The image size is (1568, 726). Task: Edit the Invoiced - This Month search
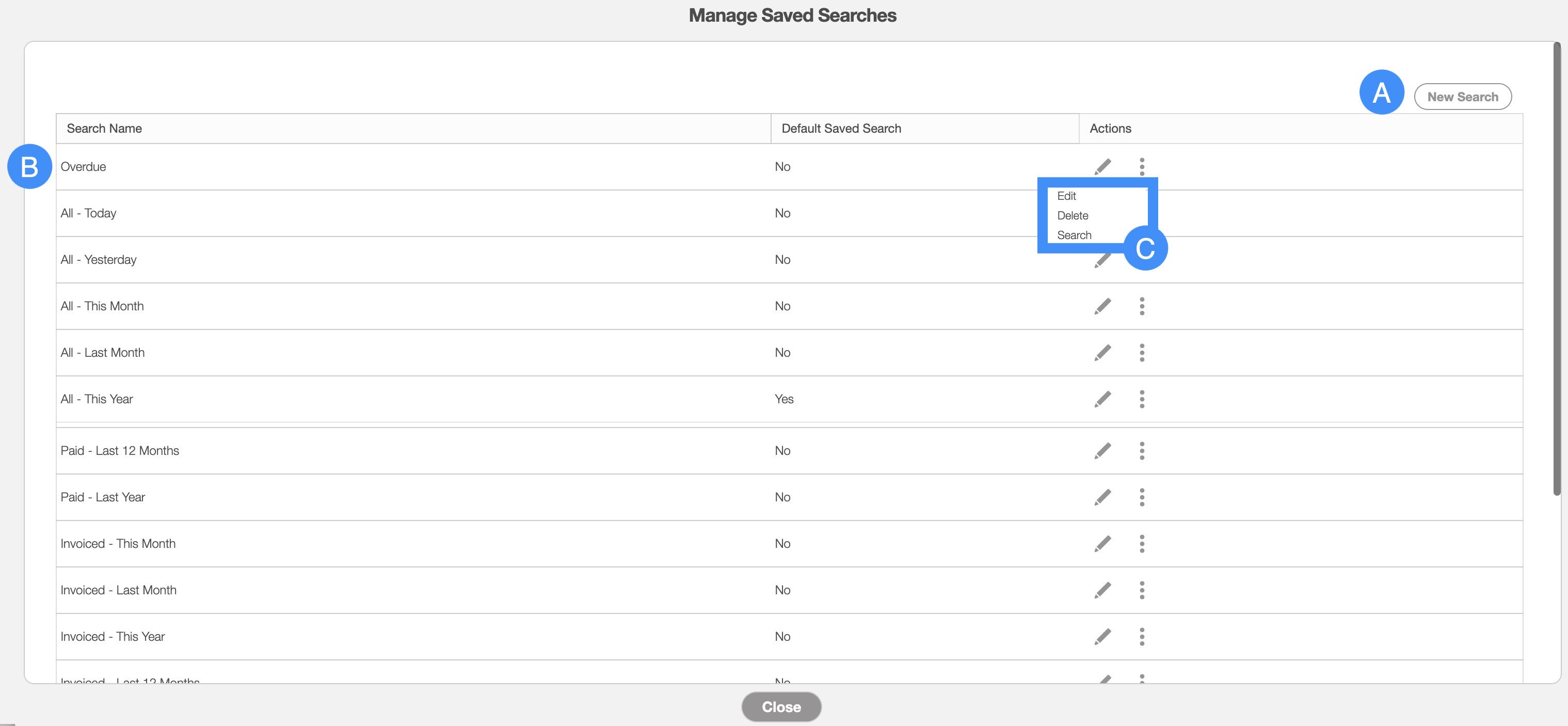coord(1102,543)
